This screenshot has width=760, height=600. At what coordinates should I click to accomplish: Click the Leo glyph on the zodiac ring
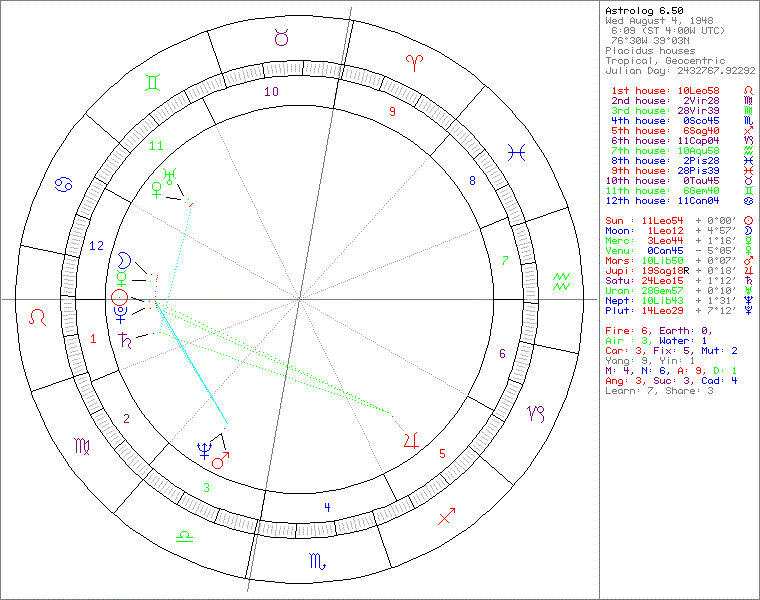[38, 317]
